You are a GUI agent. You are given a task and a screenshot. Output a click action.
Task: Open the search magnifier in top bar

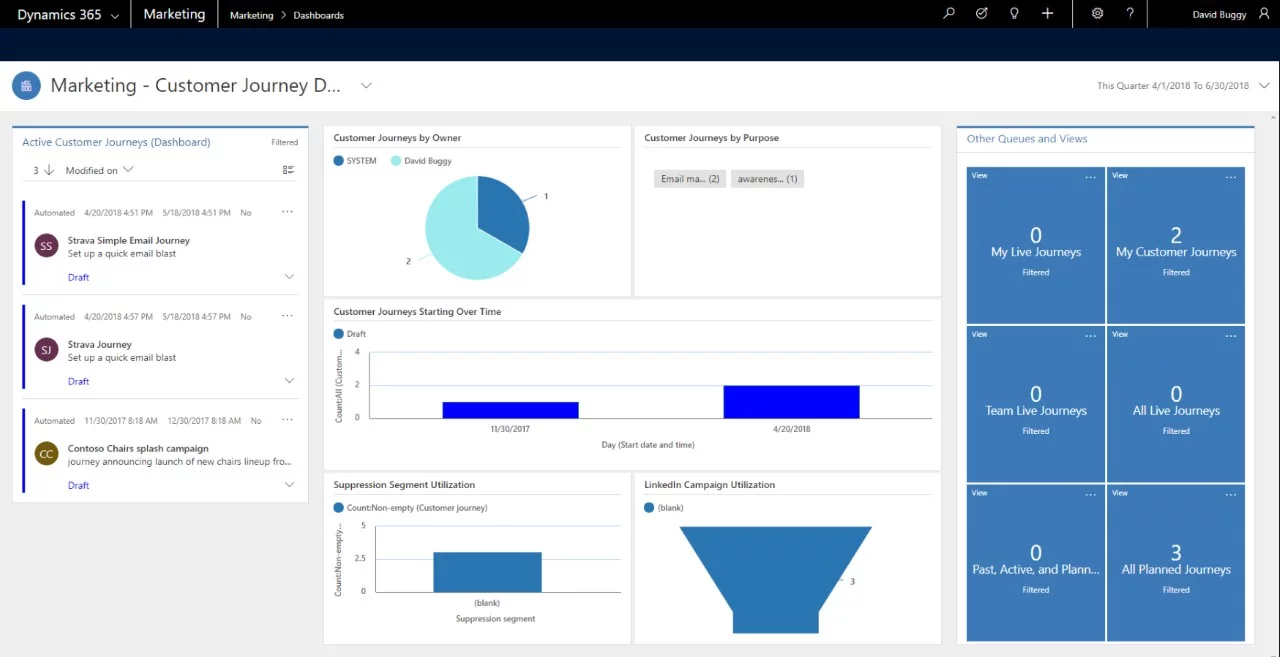pyautogui.click(x=949, y=14)
